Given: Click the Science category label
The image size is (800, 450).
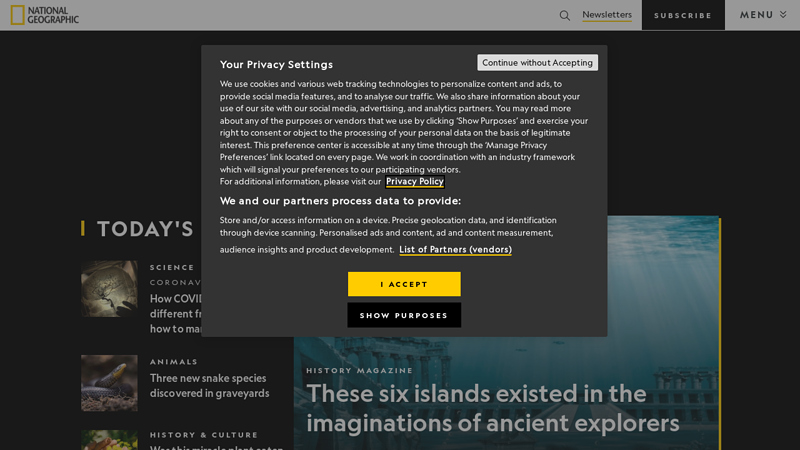Looking at the screenshot, I should (x=172, y=267).
